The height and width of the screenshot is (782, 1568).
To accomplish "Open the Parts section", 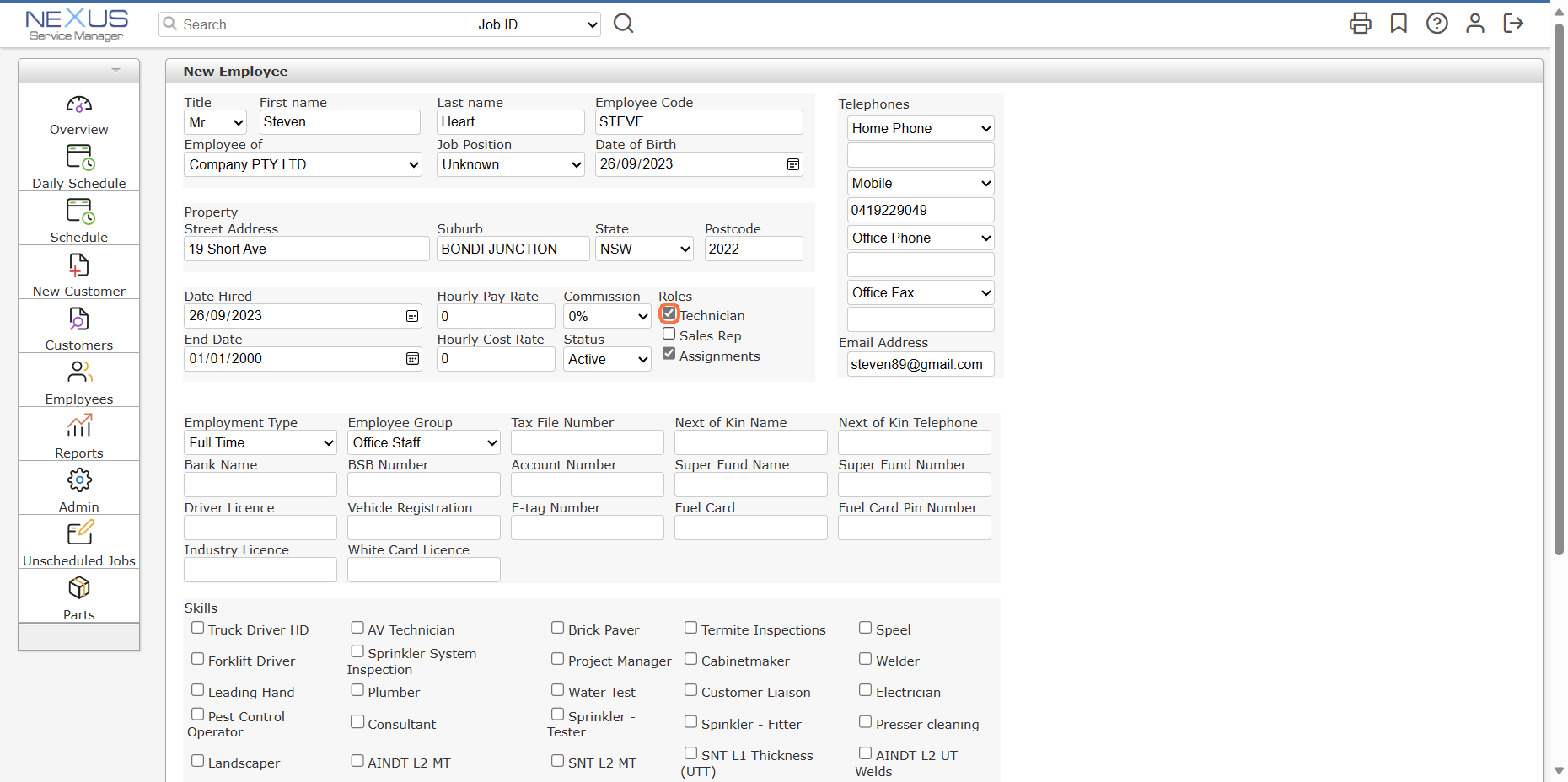I will (78, 596).
